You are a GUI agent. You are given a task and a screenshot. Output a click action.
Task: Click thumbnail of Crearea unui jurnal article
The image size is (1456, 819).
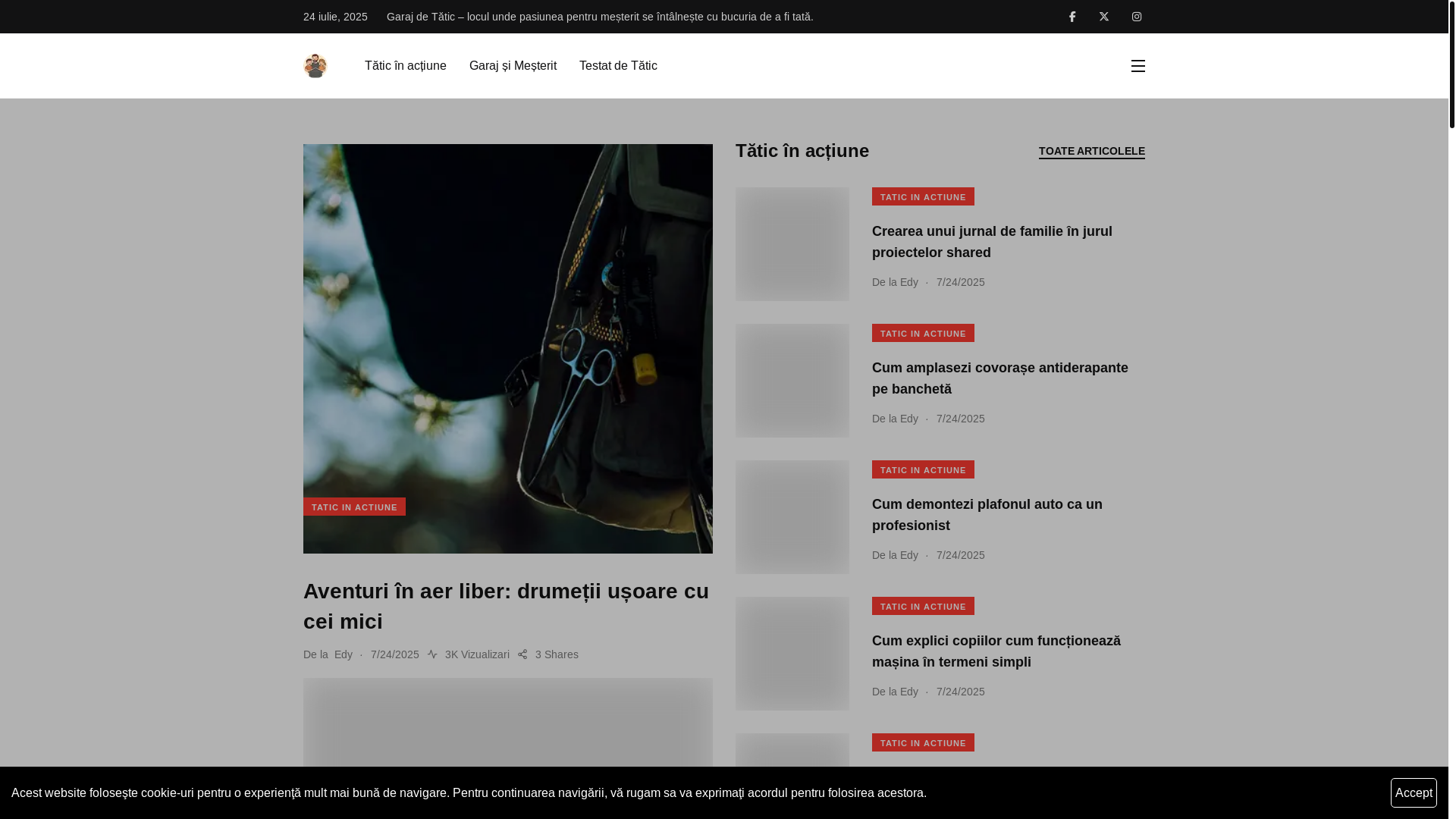click(x=792, y=244)
